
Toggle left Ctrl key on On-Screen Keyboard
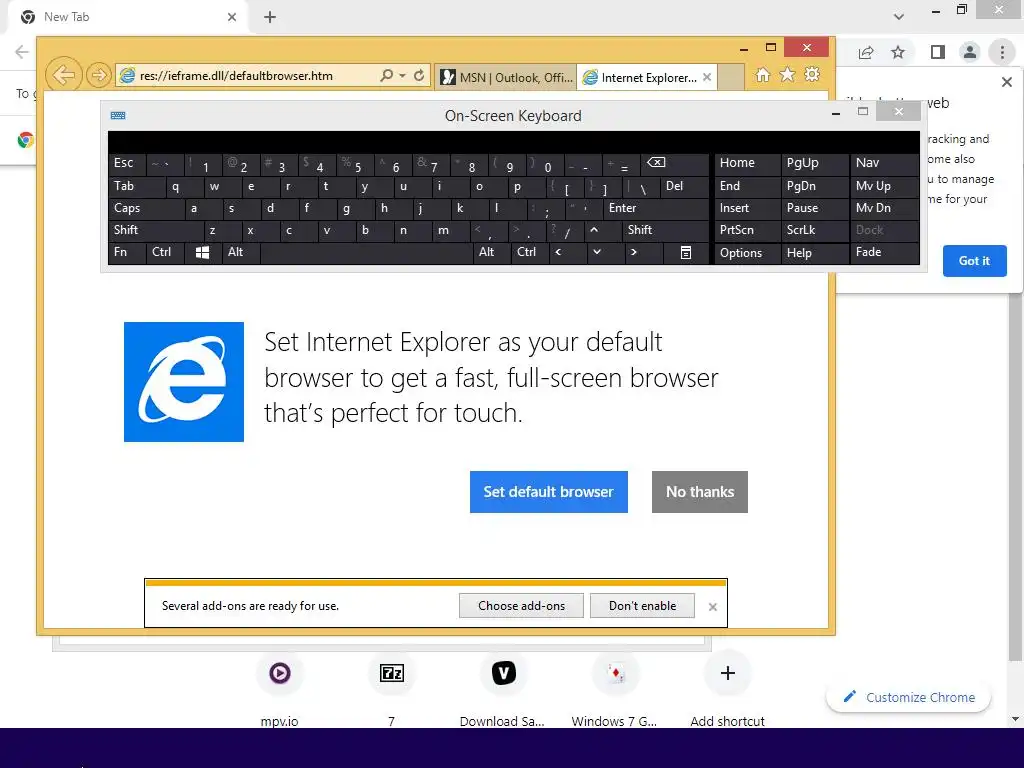tap(165, 252)
